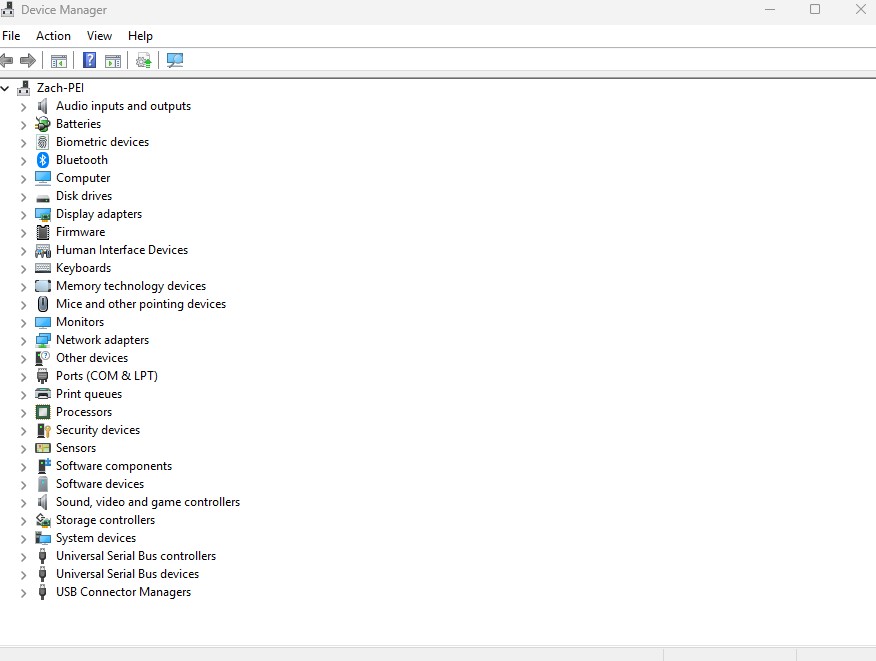Select Human Interface Devices entry
Image resolution: width=876 pixels, height=661 pixels.
(122, 250)
